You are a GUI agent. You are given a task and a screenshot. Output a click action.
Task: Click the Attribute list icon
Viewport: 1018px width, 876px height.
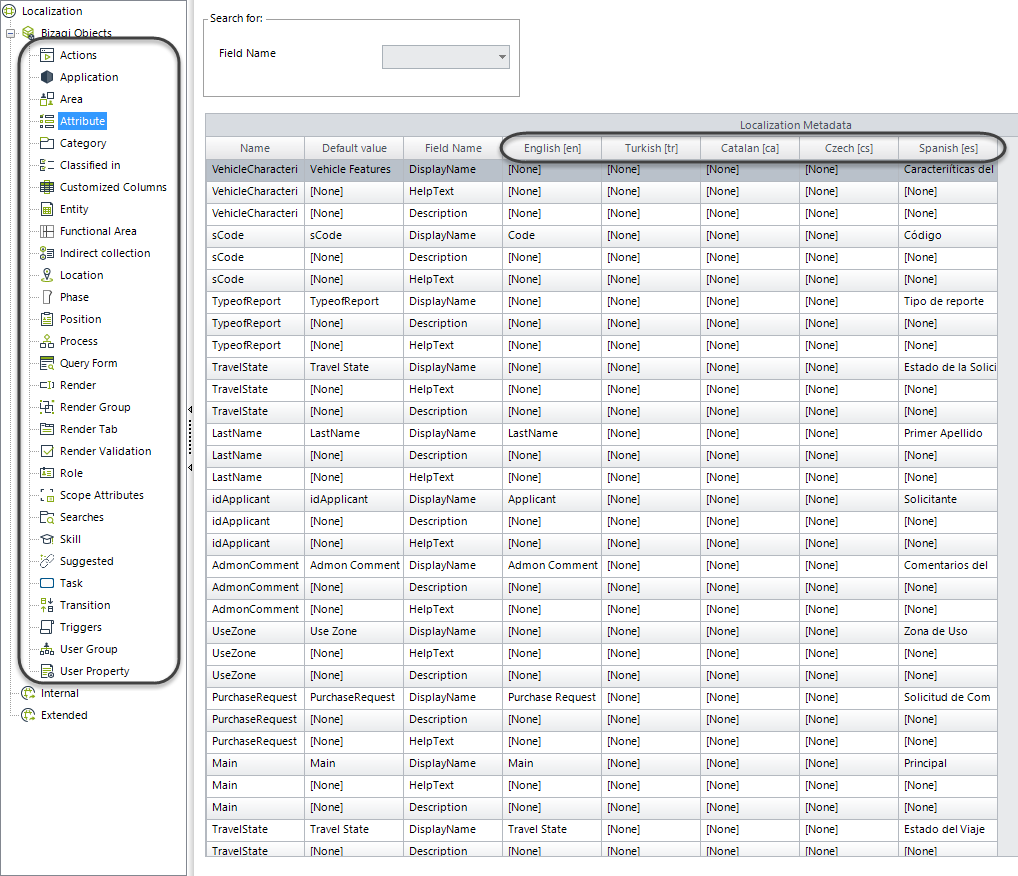pos(47,121)
